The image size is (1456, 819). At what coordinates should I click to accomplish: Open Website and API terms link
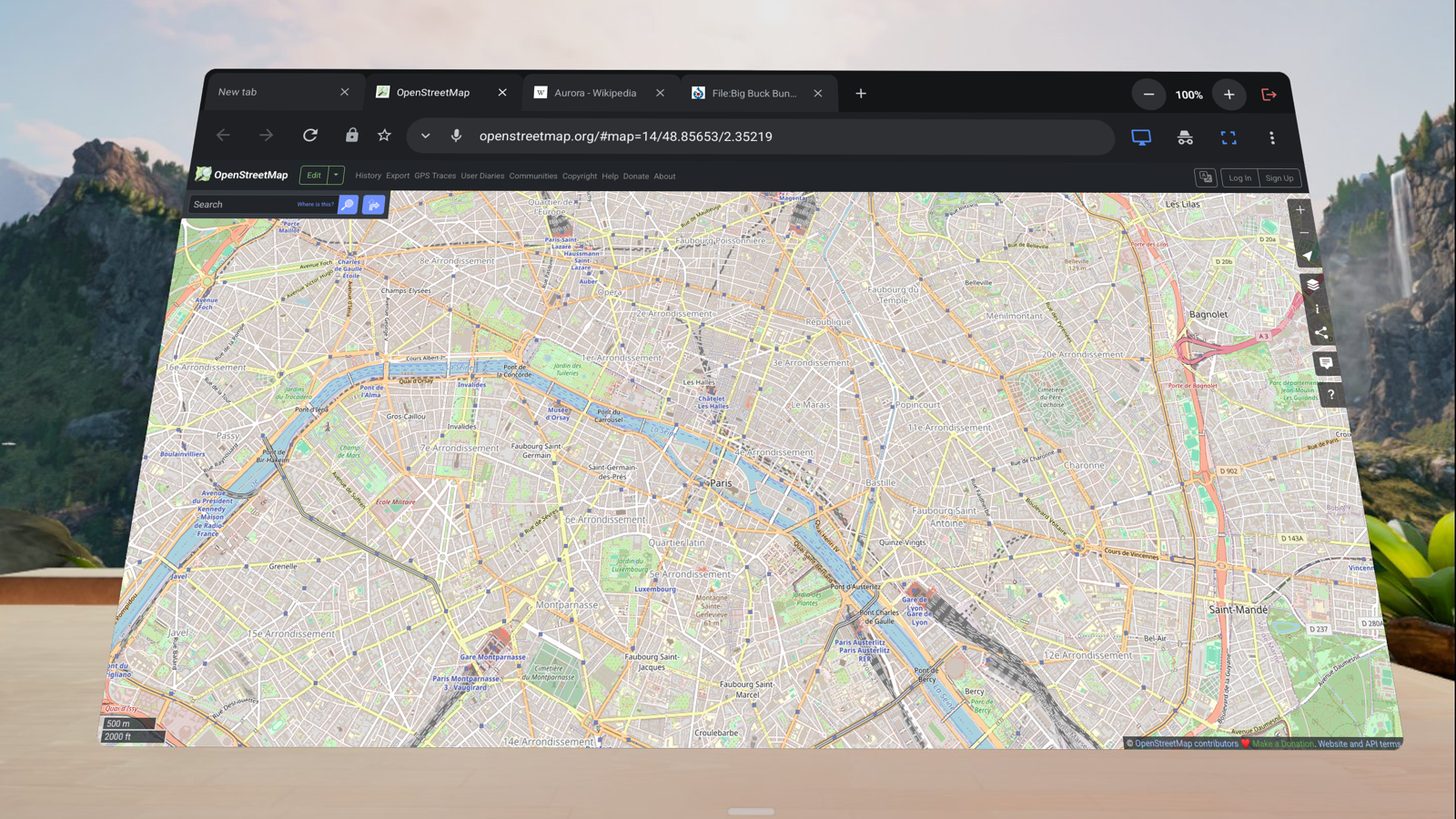(1360, 743)
